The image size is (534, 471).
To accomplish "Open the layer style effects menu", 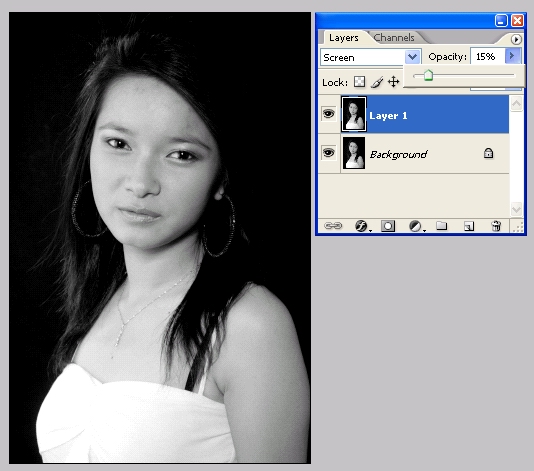I will [362, 226].
